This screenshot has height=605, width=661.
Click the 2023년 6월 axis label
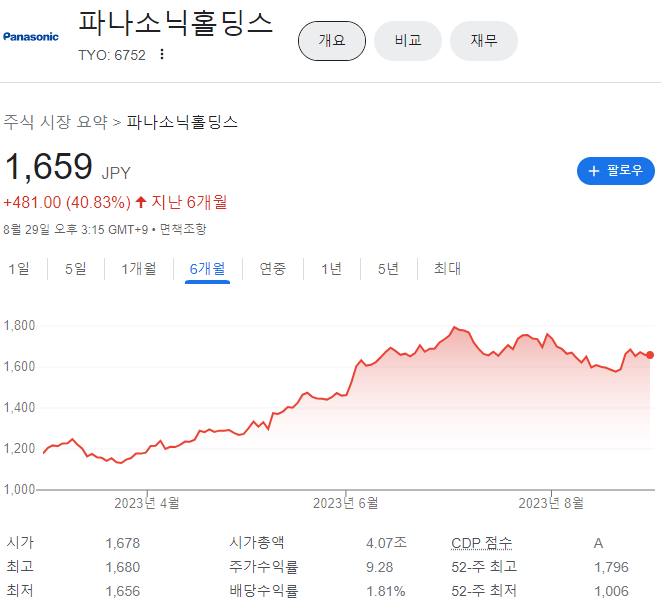[x=345, y=503]
